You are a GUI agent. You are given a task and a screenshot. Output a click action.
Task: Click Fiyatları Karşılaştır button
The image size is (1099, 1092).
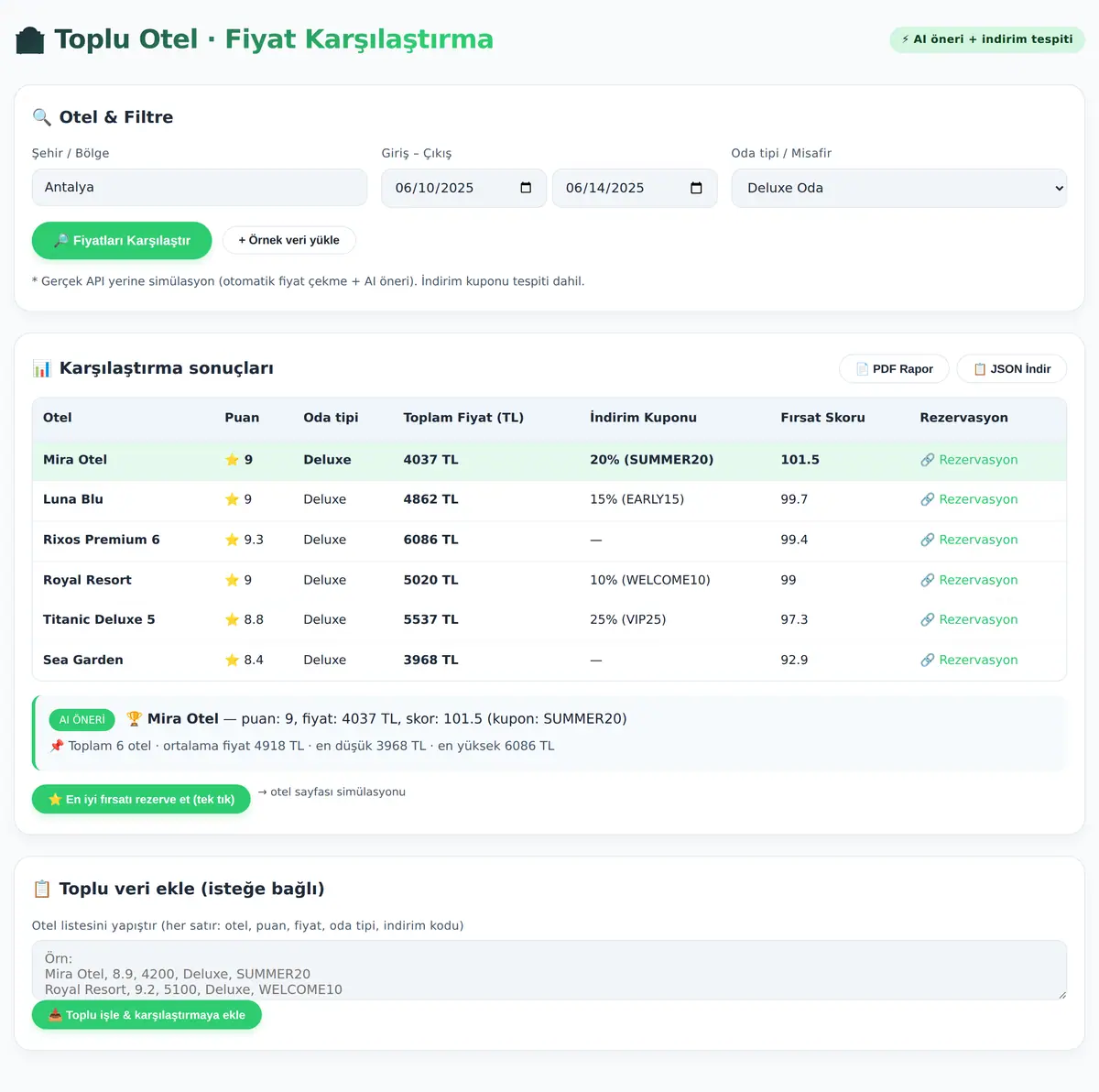122,241
